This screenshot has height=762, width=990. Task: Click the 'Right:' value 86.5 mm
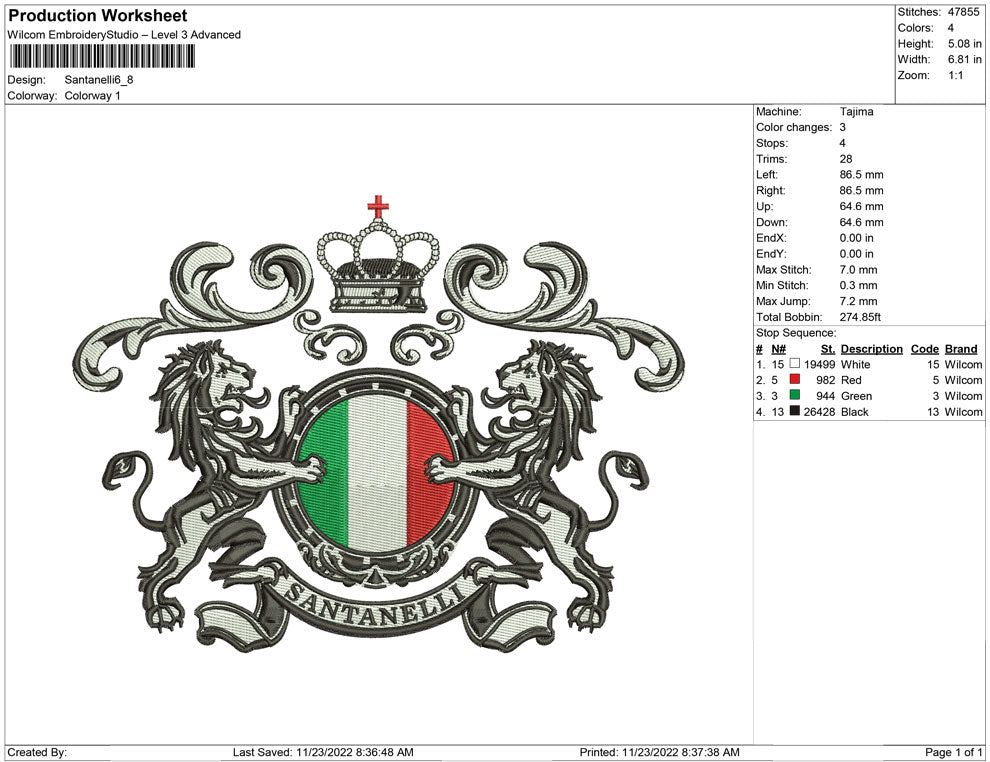(x=861, y=191)
